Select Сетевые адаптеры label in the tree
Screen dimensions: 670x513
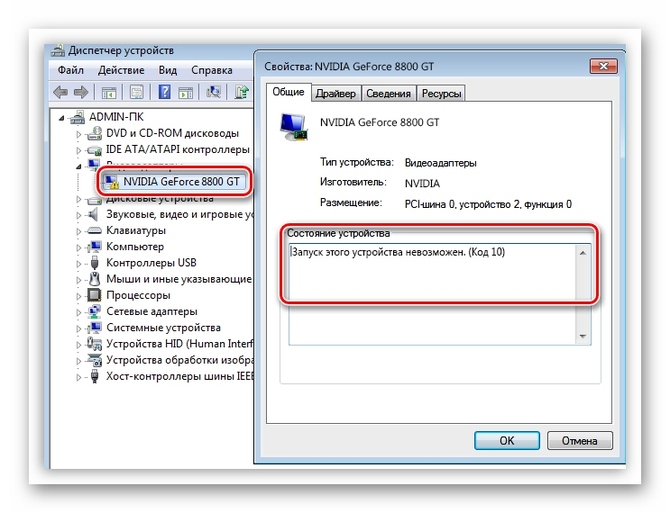152,311
